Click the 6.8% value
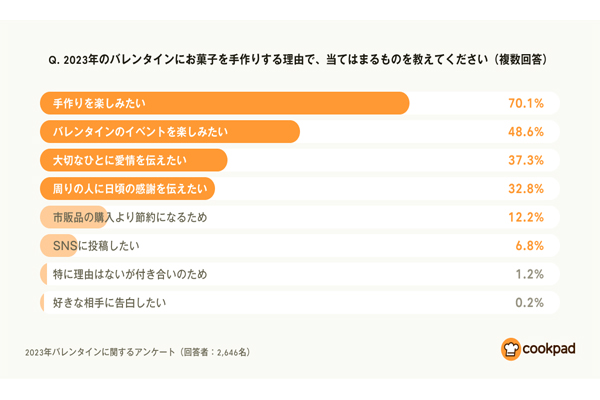The height and width of the screenshot is (400, 600). tap(527, 245)
